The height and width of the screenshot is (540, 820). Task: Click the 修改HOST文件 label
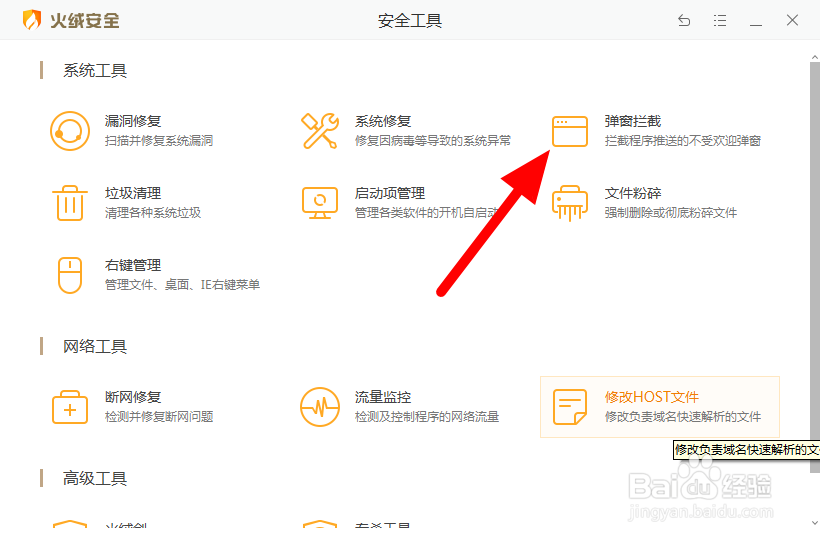point(652,397)
